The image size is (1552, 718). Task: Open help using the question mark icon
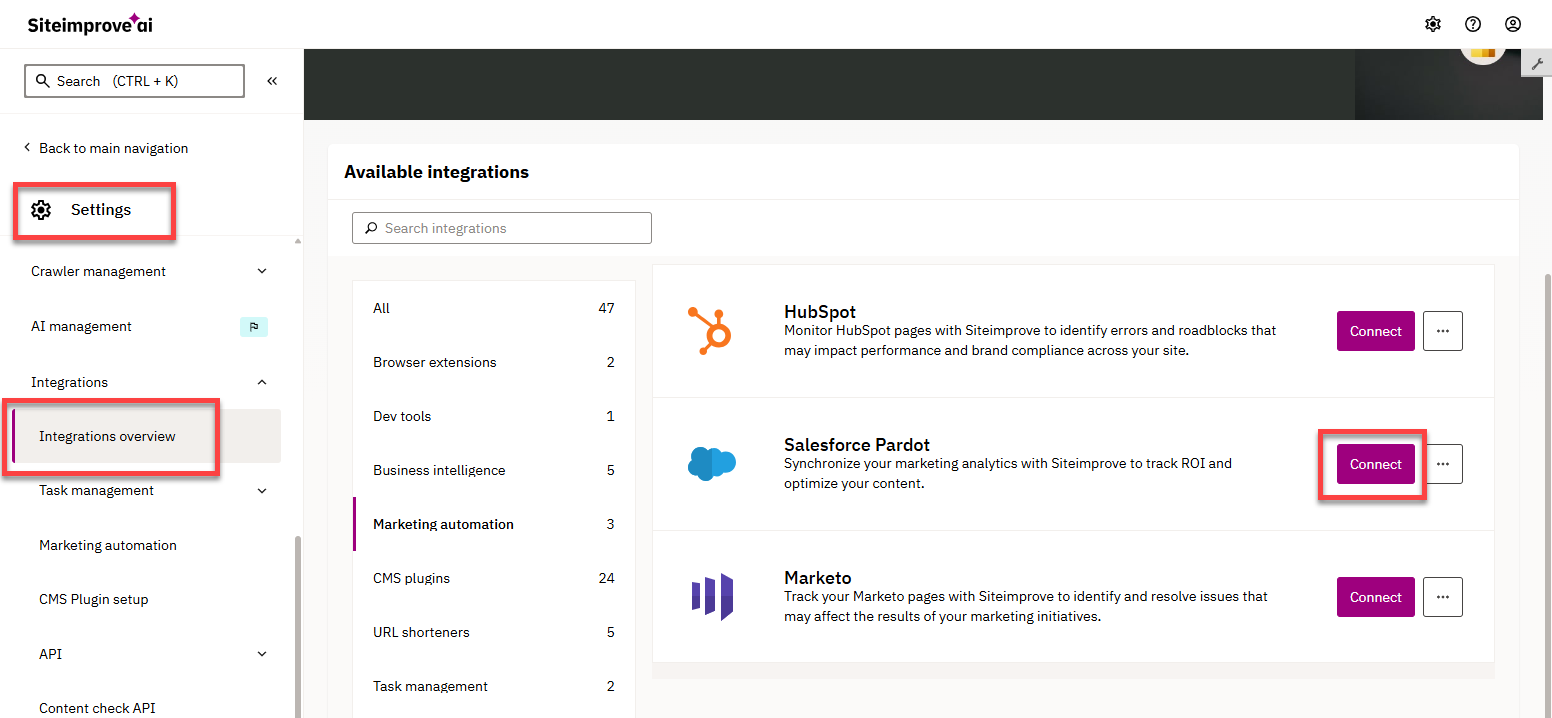coord(1473,23)
